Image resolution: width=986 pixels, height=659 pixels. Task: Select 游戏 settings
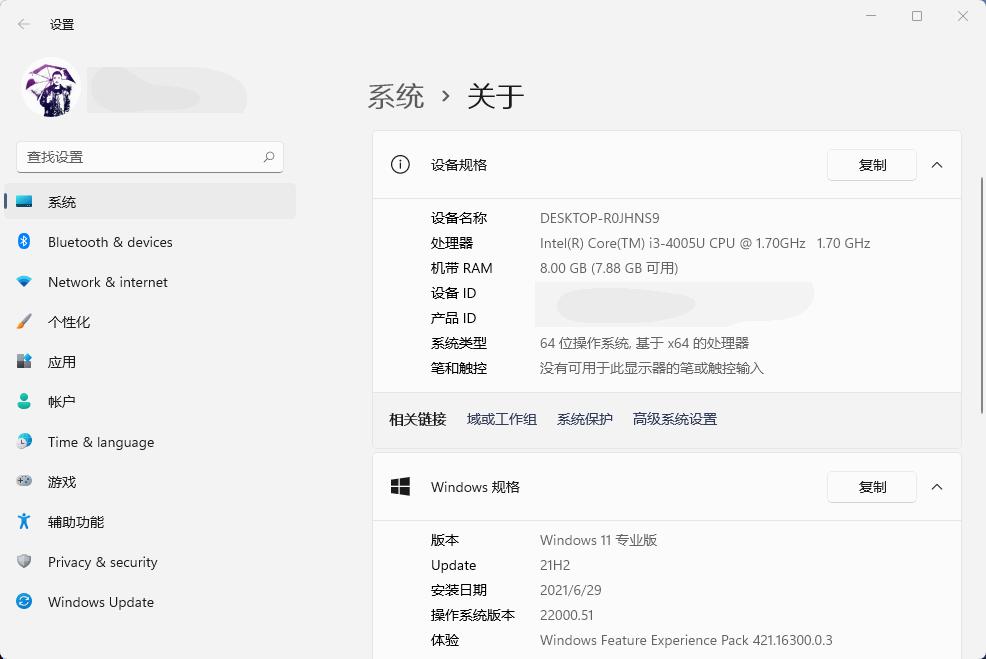[x=61, y=481]
